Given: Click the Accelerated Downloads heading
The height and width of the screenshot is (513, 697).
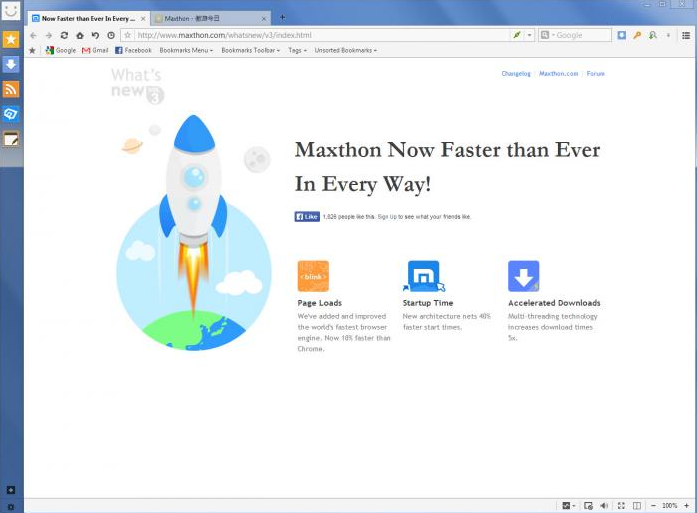Looking at the screenshot, I should point(554,303).
